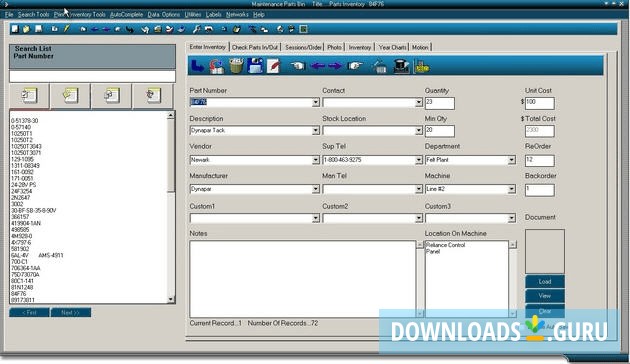The width and height of the screenshot is (630, 364).
Task: Click the new blank document icon in top toolbar
Action: click(x=15, y=29)
